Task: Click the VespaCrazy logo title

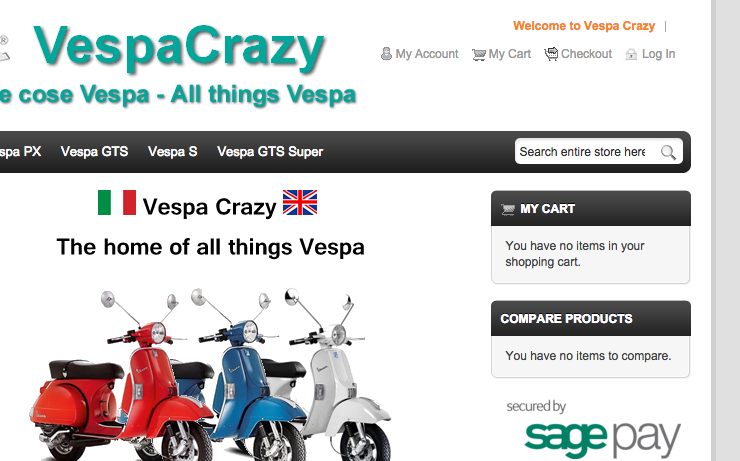Action: [179, 47]
